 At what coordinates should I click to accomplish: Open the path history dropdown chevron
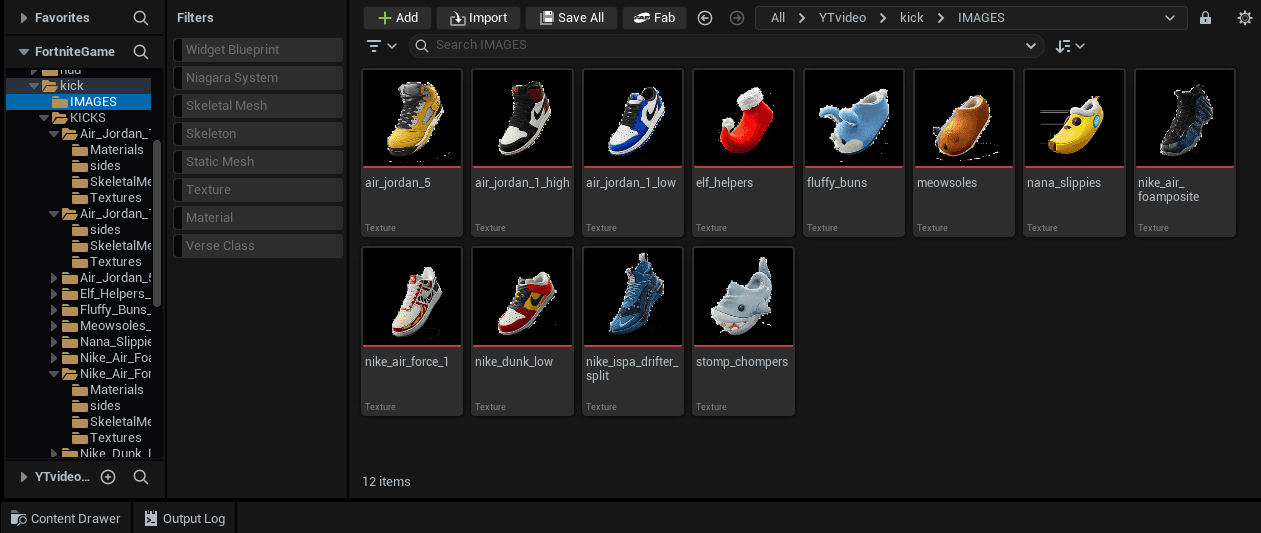(1170, 18)
